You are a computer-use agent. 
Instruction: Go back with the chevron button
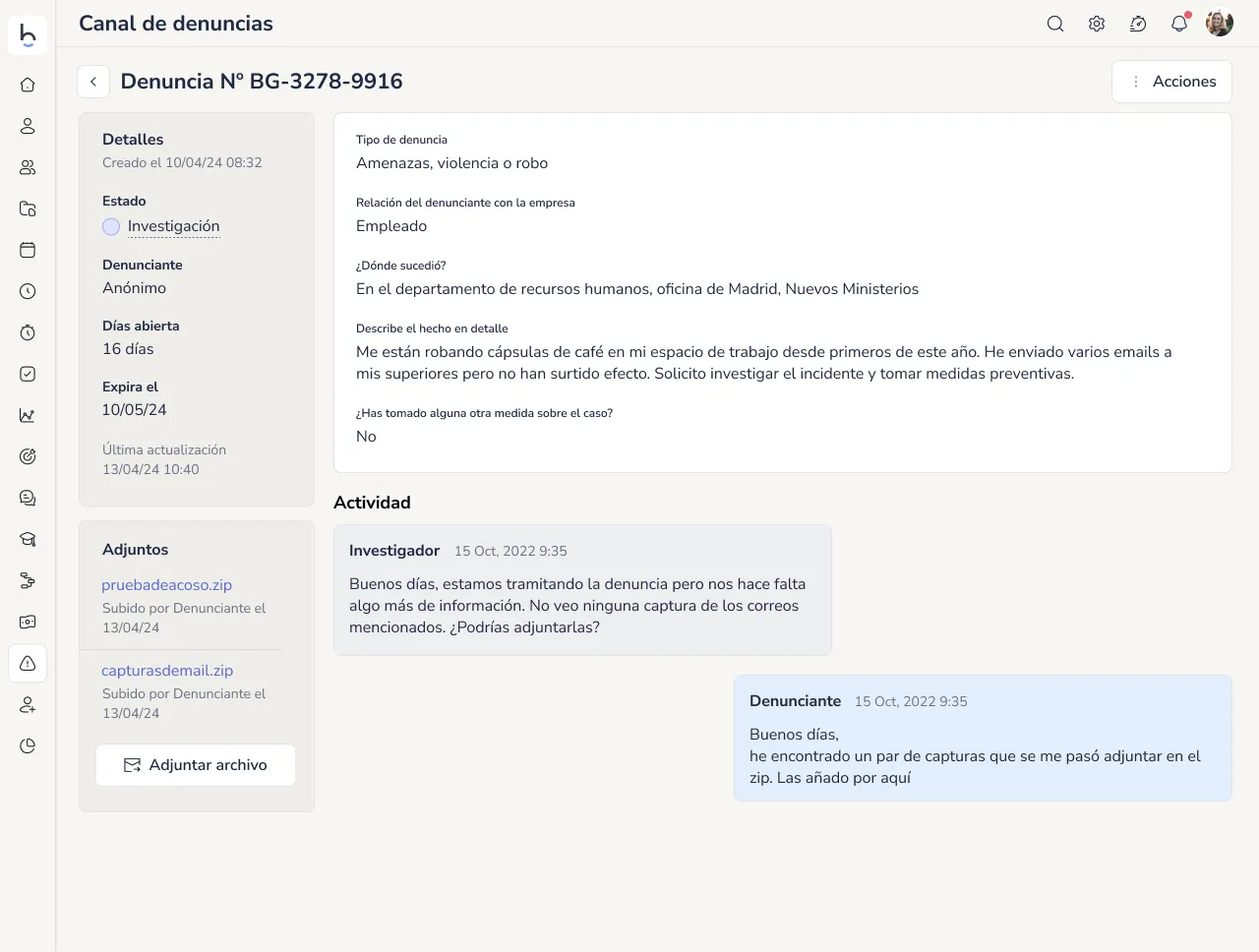(93, 82)
